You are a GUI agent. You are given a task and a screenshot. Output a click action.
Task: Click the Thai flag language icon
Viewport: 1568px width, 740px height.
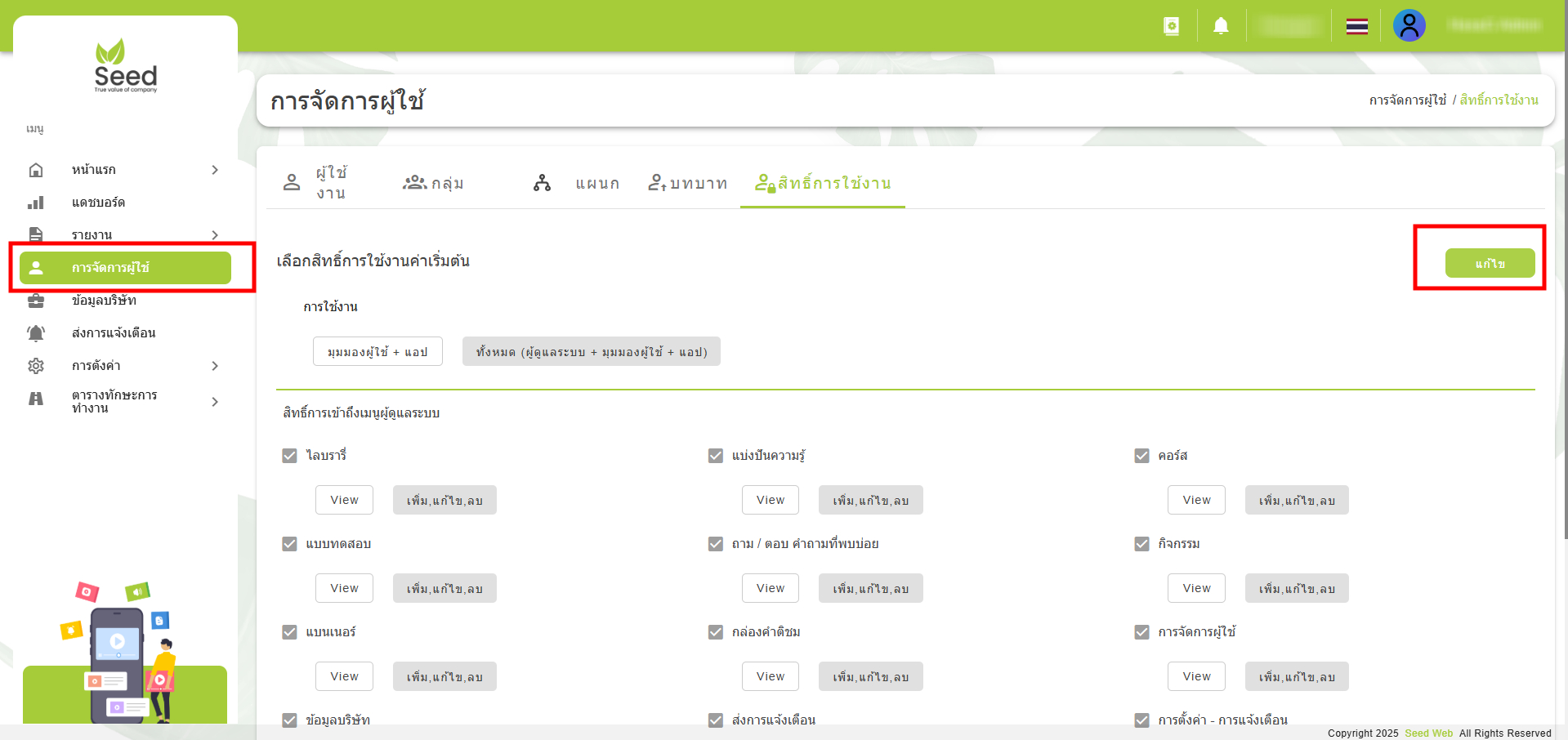[1356, 25]
